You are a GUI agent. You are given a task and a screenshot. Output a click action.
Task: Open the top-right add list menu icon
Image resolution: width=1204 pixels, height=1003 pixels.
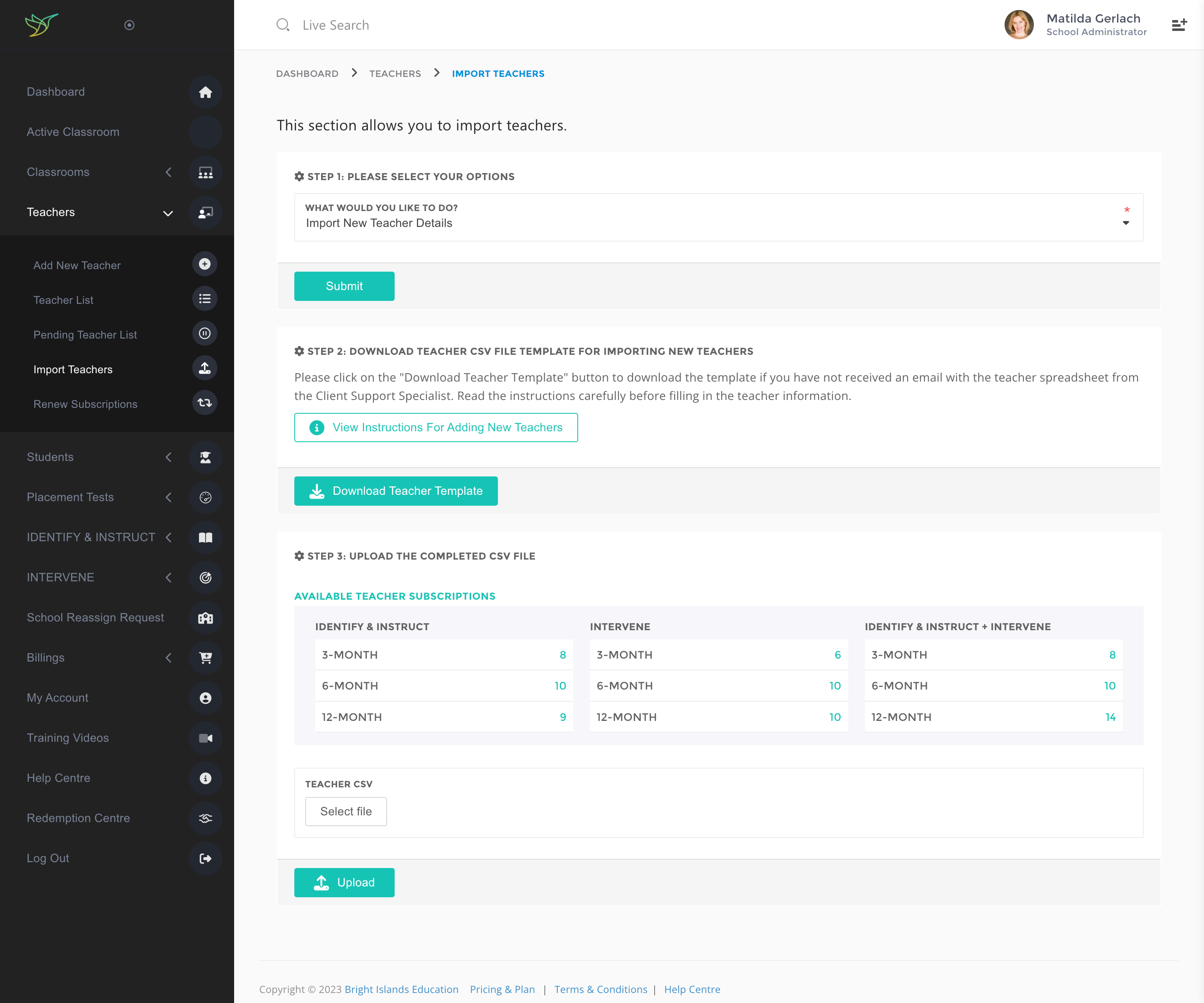tap(1179, 25)
